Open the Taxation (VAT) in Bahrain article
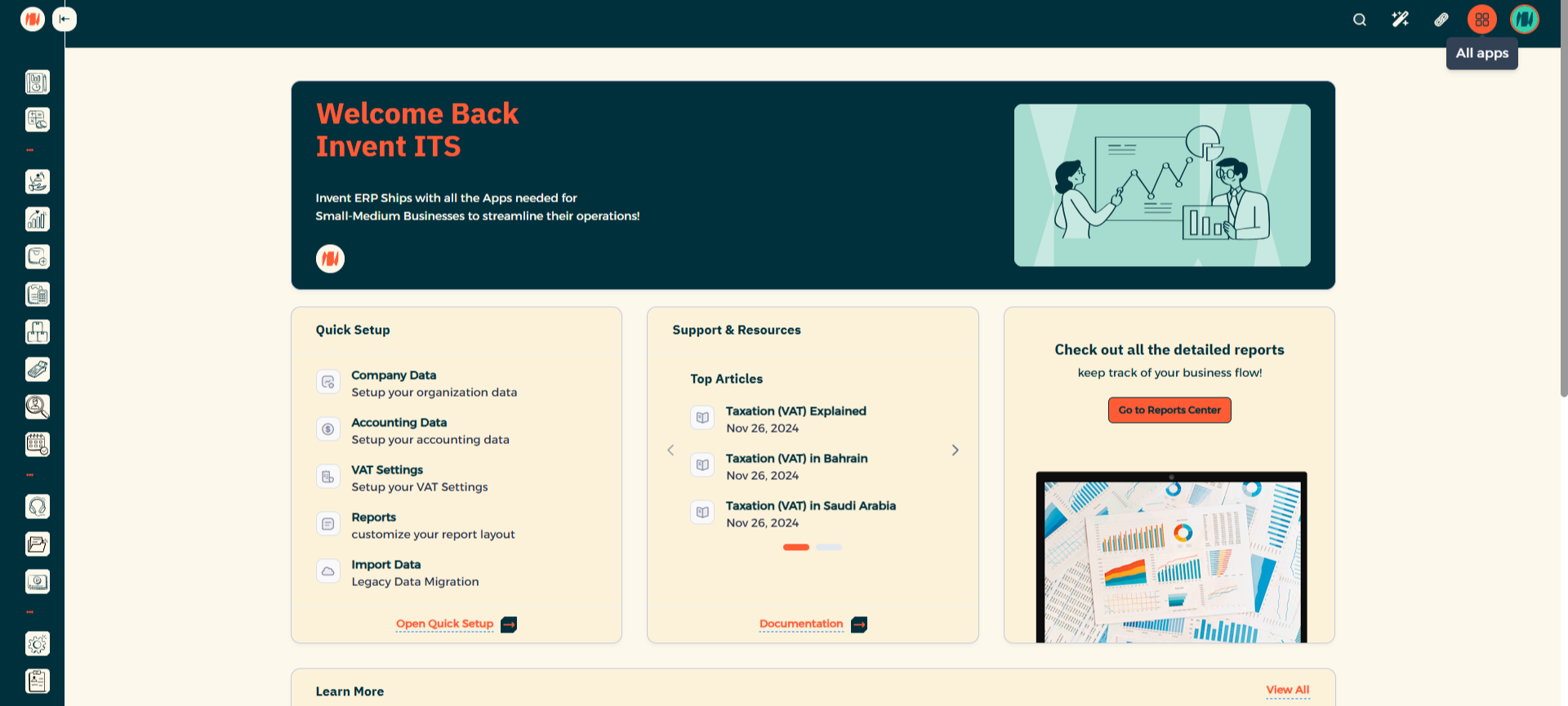Image resolution: width=1568 pixels, height=706 pixels. (796, 459)
